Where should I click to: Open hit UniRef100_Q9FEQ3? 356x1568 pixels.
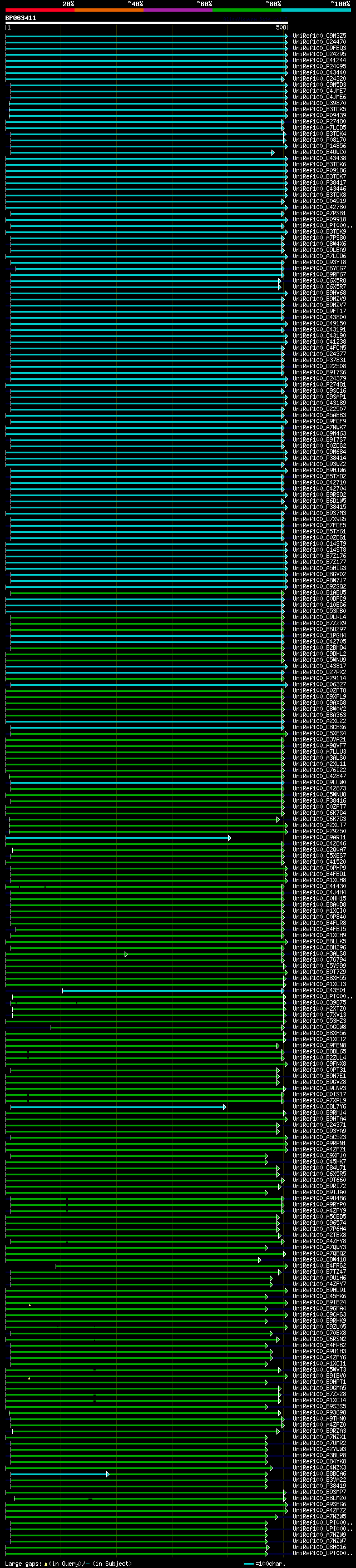pos(319,48)
